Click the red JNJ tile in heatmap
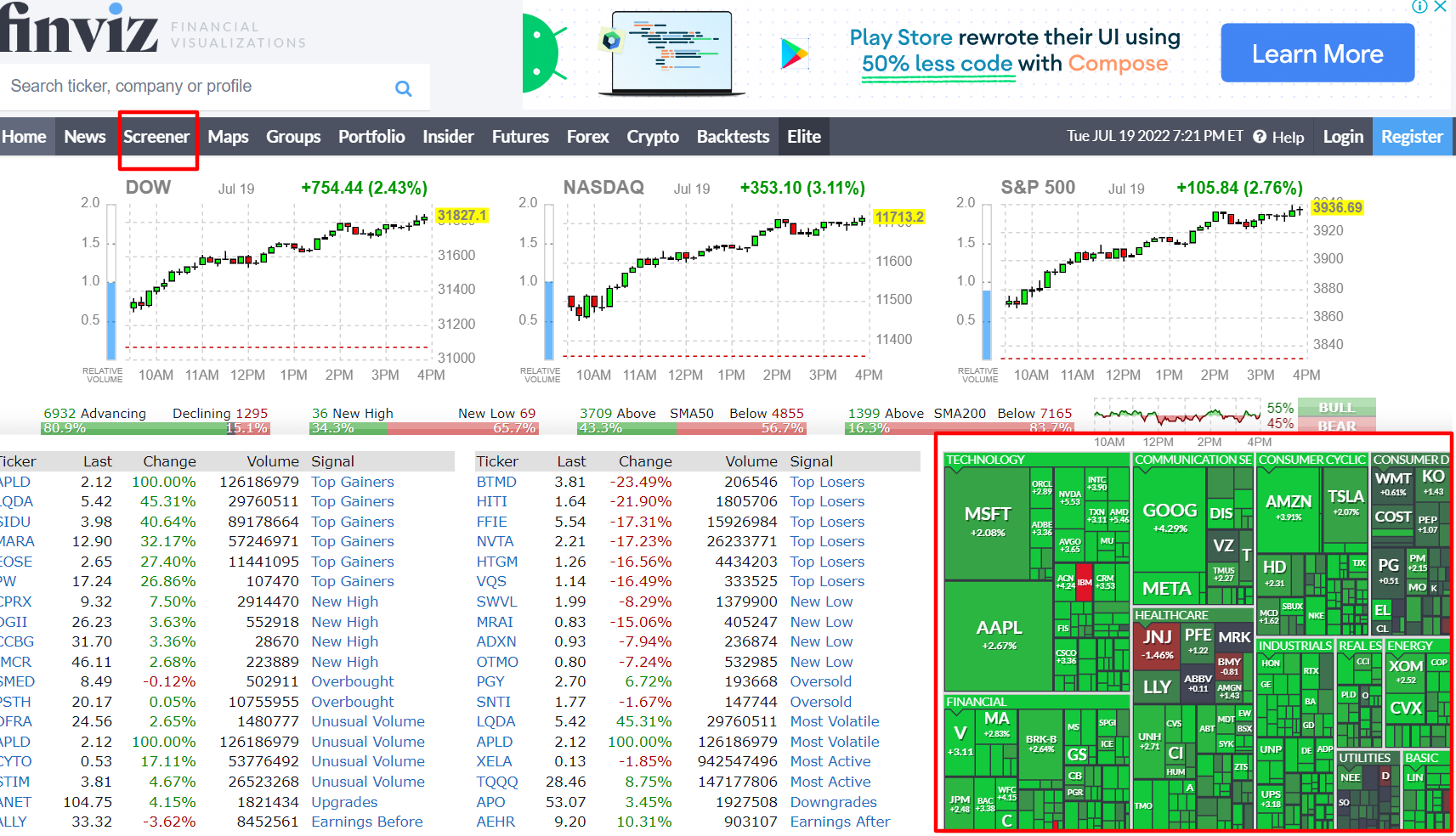This screenshot has width=1456, height=836. tap(1157, 645)
